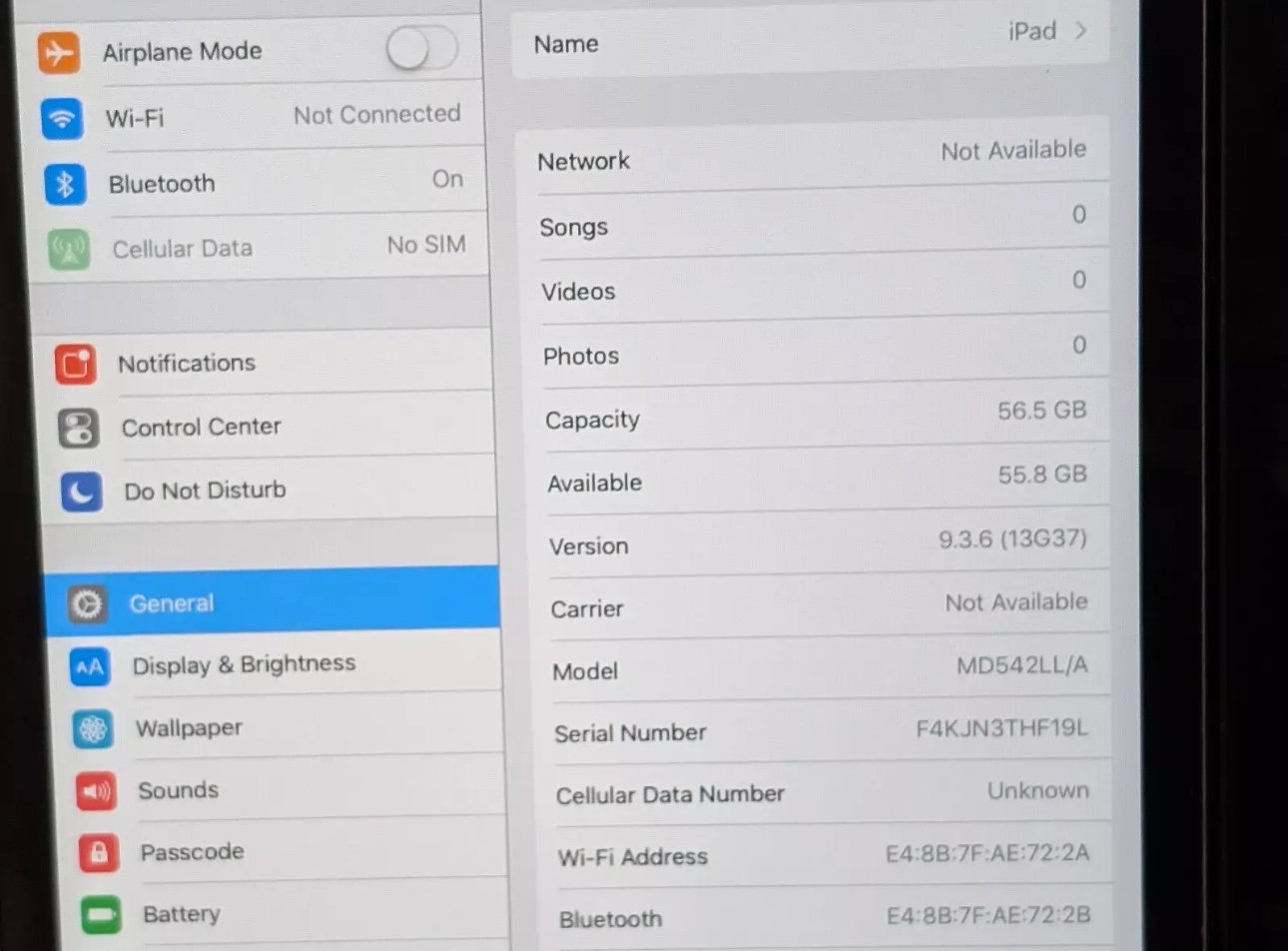Tap the blue Wi-Fi icon
This screenshot has width=1288, height=951.
(62, 119)
